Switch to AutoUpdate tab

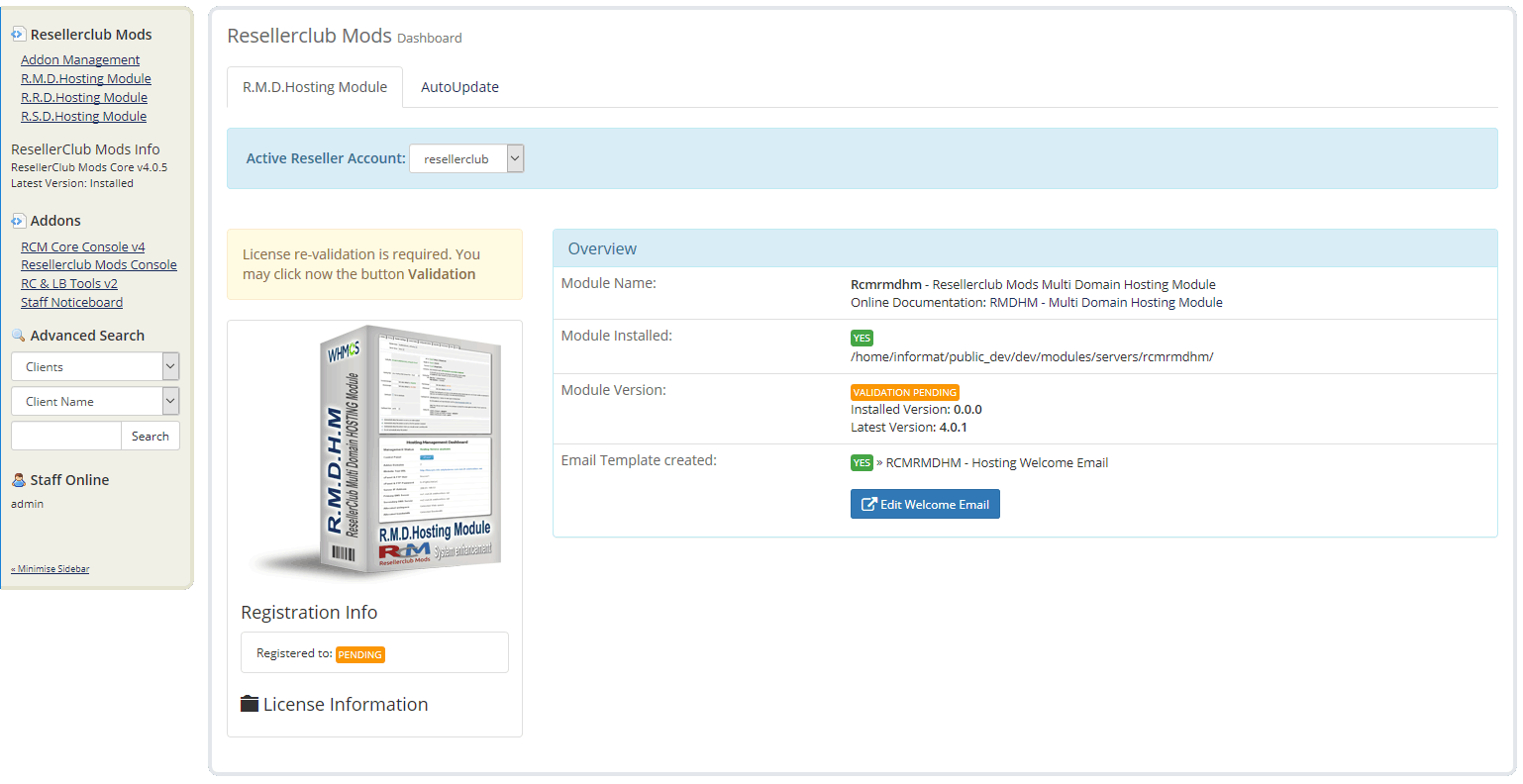pyautogui.click(x=459, y=87)
